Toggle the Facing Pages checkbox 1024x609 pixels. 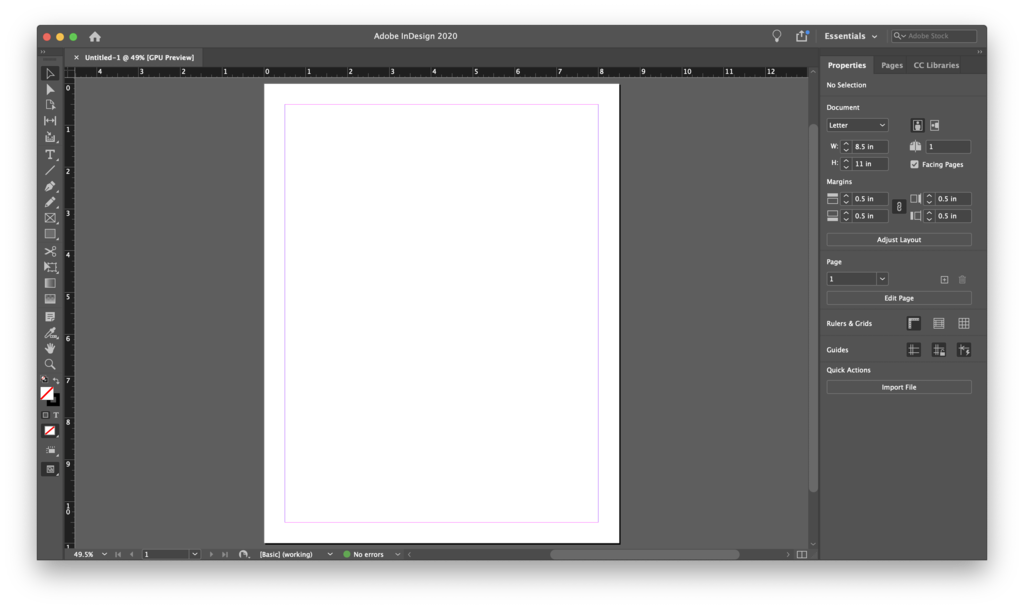[914, 164]
